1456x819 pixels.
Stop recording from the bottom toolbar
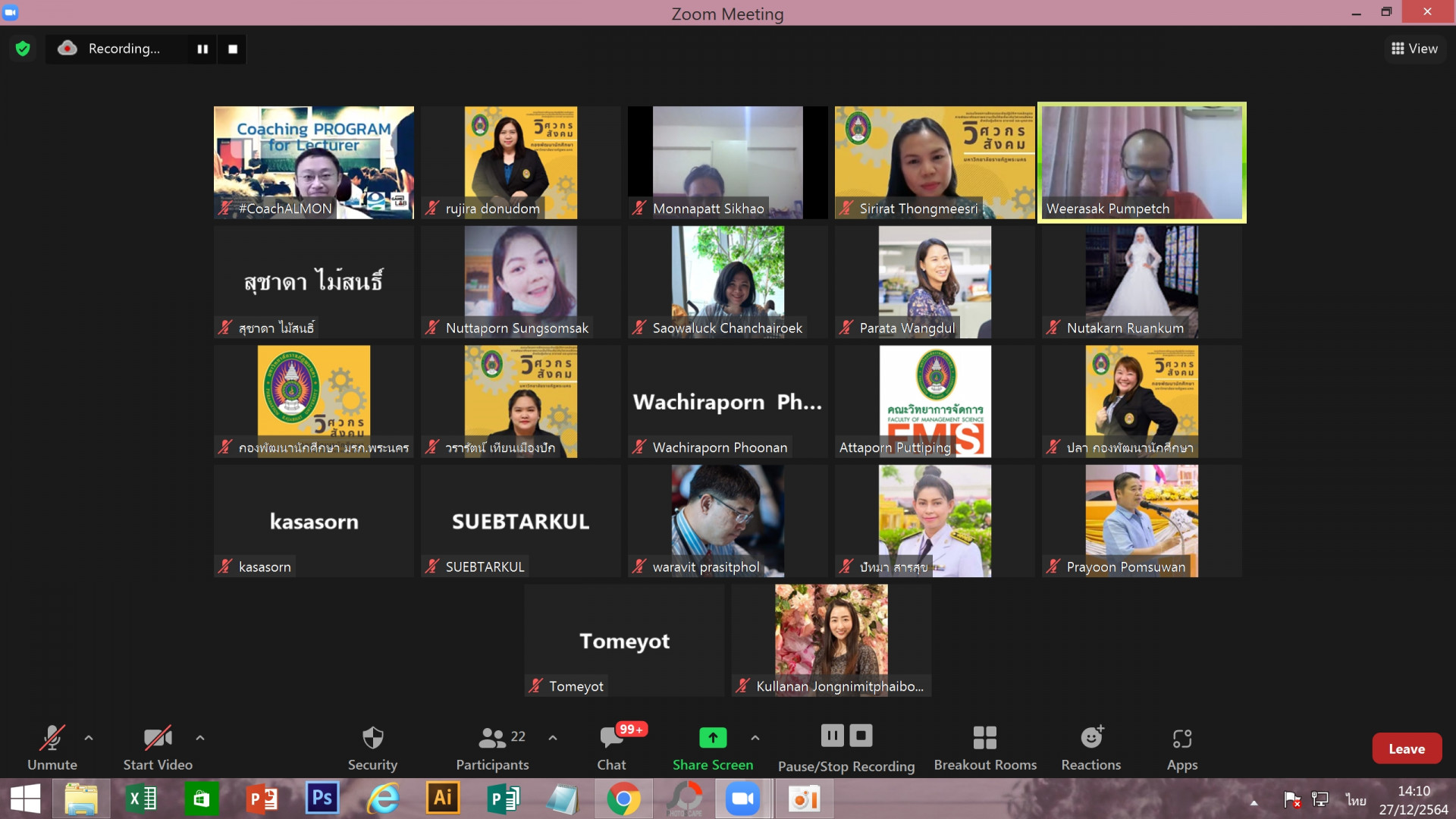(x=861, y=736)
